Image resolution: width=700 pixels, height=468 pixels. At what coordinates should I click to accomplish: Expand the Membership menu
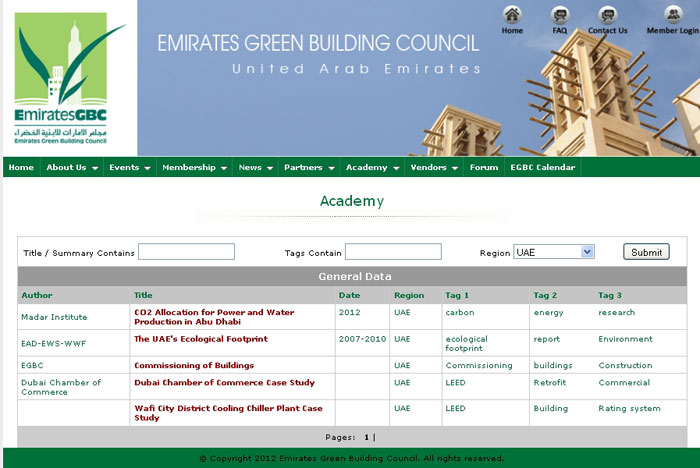194,167
